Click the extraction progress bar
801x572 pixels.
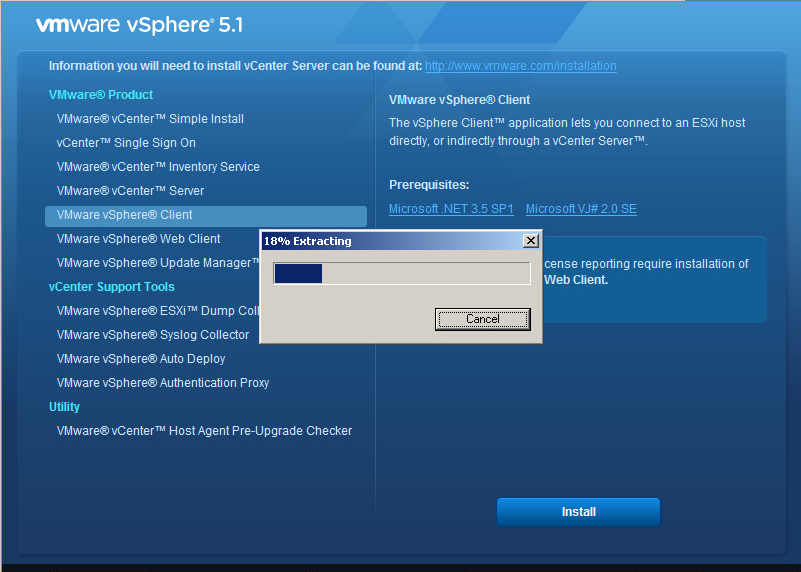tap(402, 273)
